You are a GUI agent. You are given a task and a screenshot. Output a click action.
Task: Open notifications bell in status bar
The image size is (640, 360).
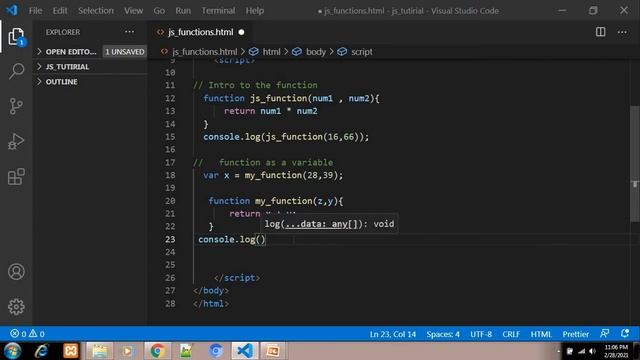(625, 333)
